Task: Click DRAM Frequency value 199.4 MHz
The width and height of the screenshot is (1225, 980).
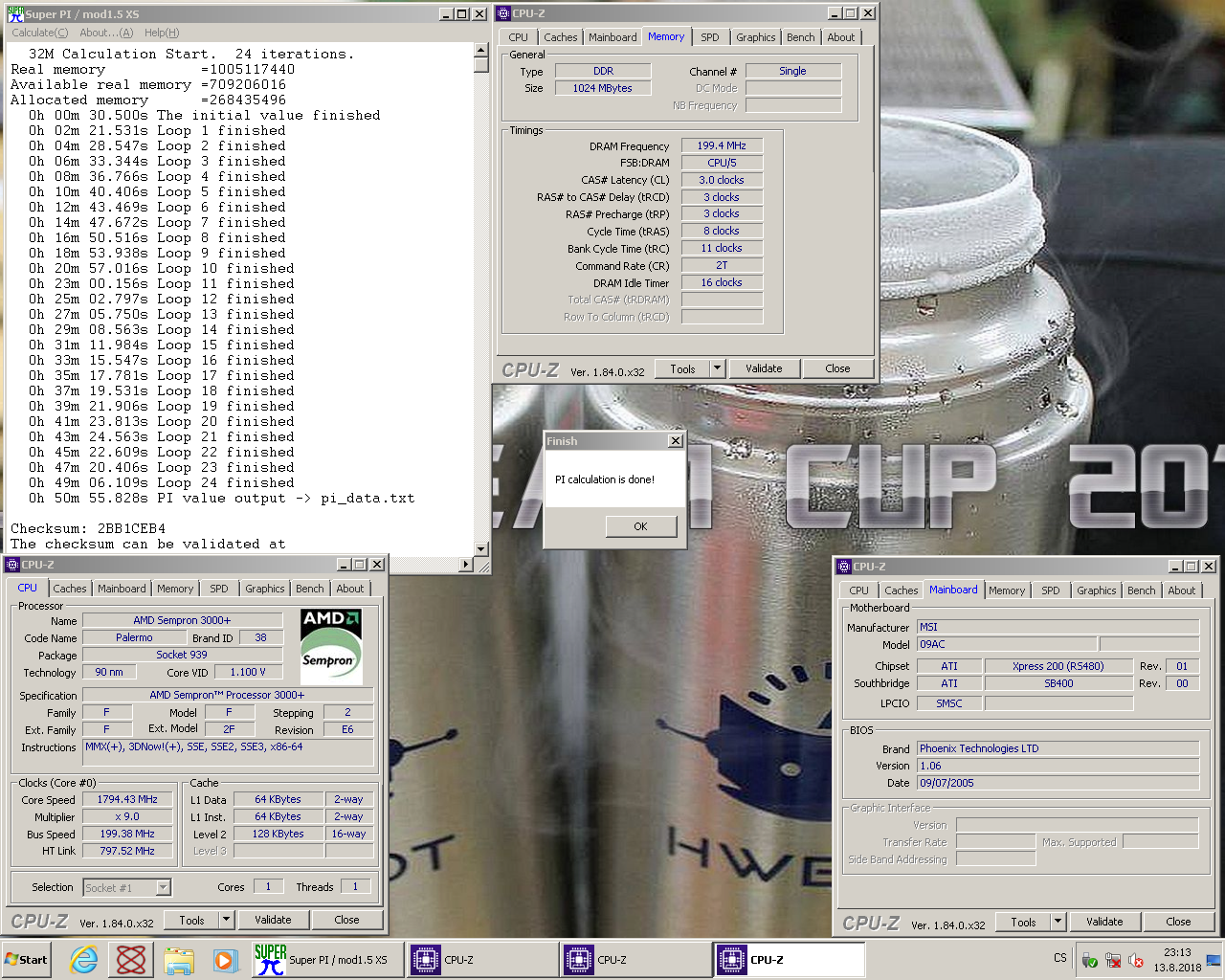Action: [x=722, y=145]
